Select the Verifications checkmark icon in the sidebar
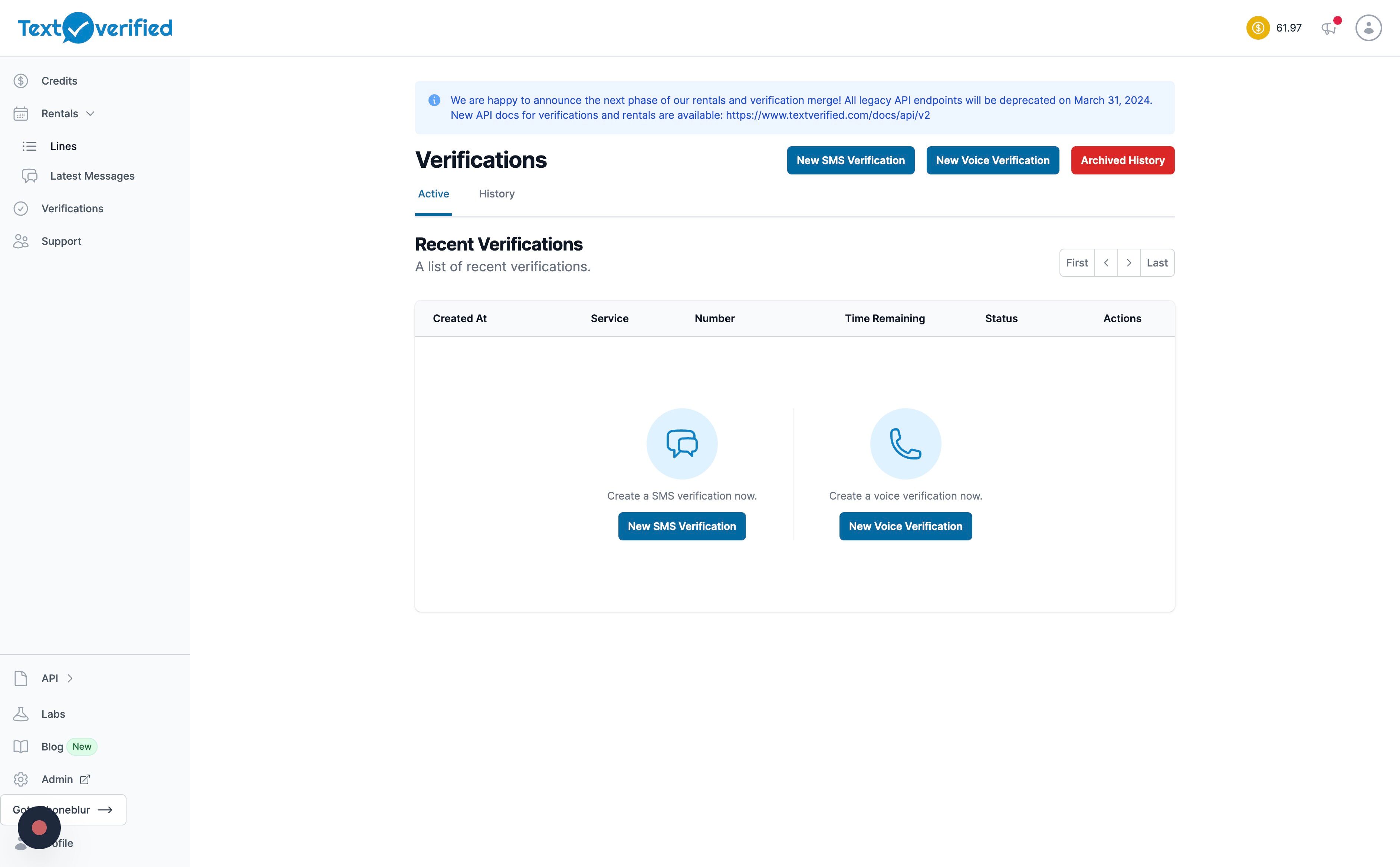 (21, 209)
